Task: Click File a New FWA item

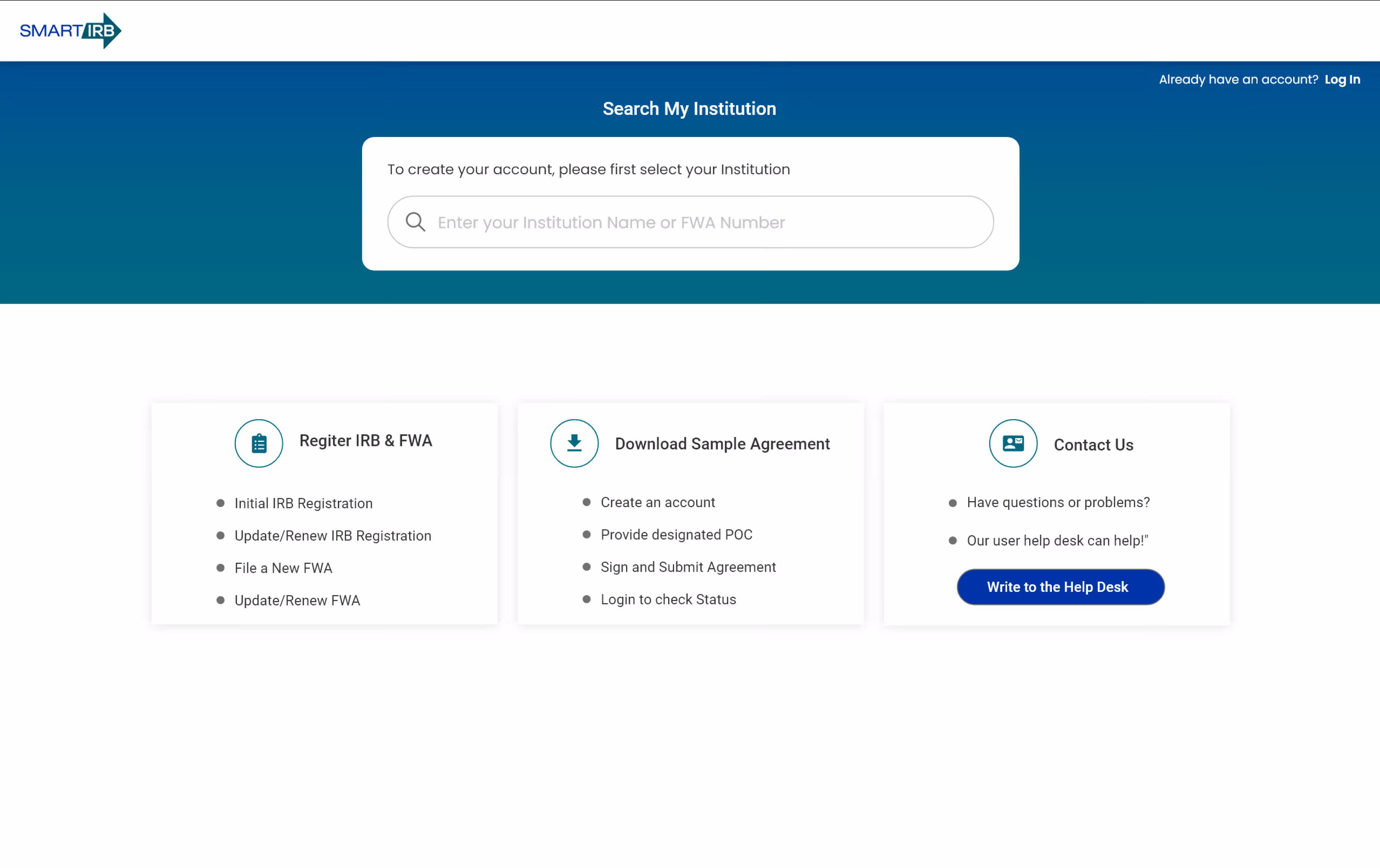Action: coord(283,568)
